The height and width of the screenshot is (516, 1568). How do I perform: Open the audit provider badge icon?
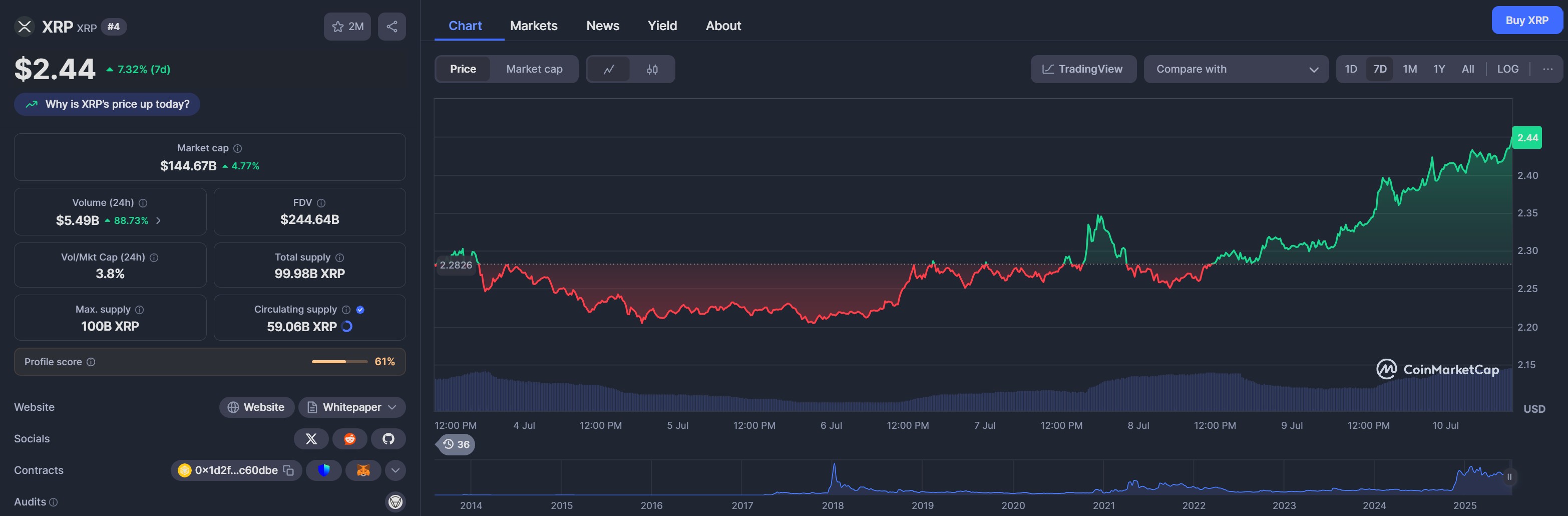(x=396, y=502)
